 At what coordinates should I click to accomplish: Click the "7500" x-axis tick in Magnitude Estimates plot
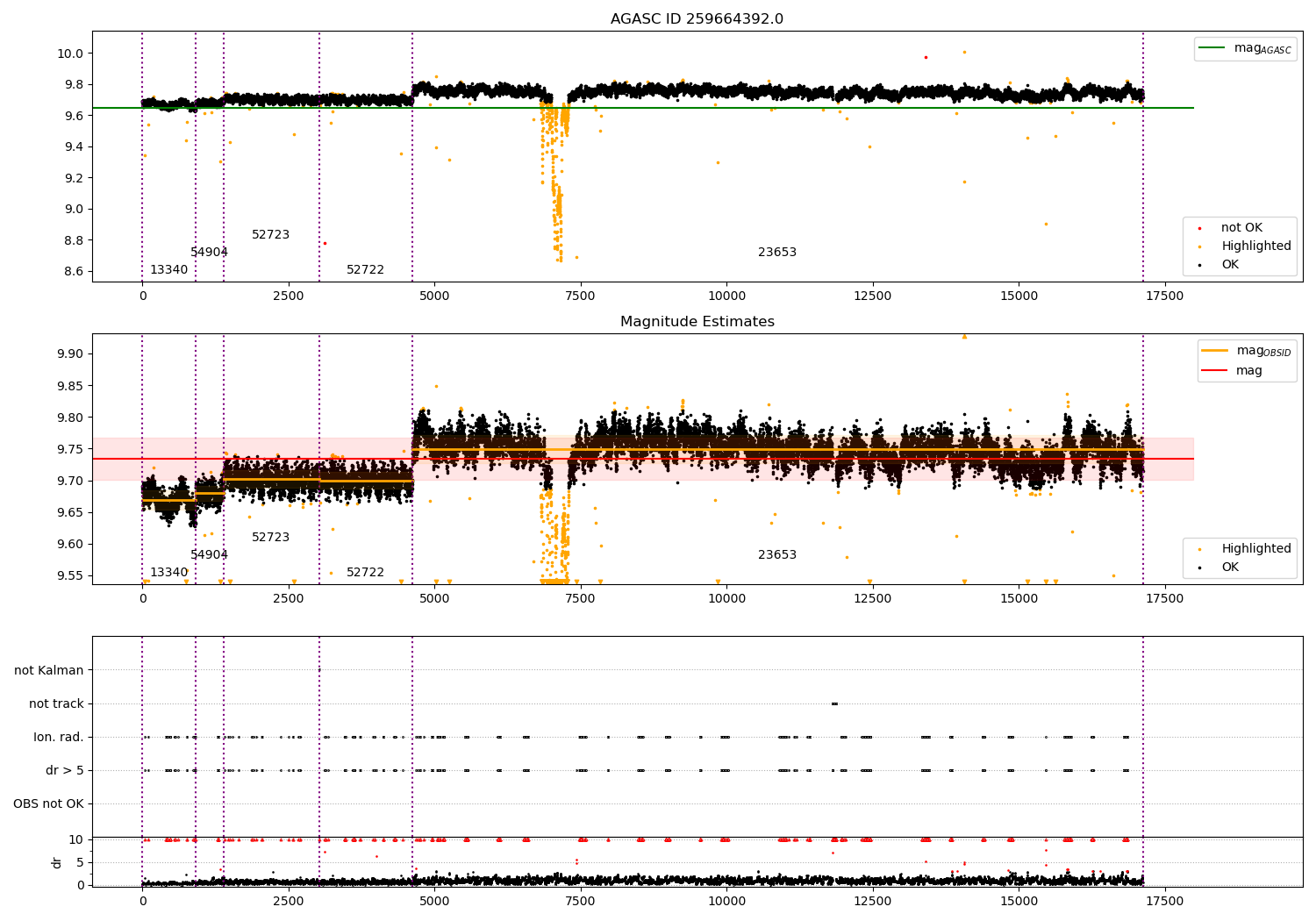coord(580,599)
